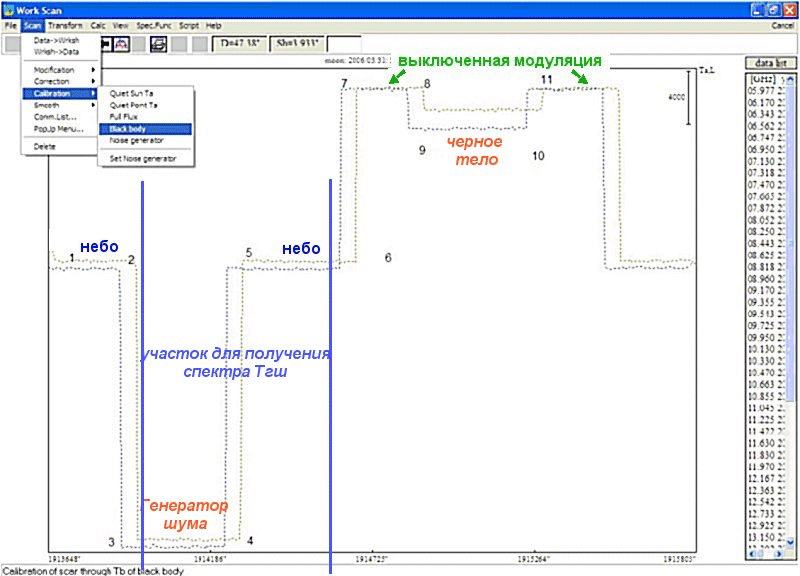The image size is (800, 576).
Task: Restore down the Work Scan window
Action: [x=774, y=10]
